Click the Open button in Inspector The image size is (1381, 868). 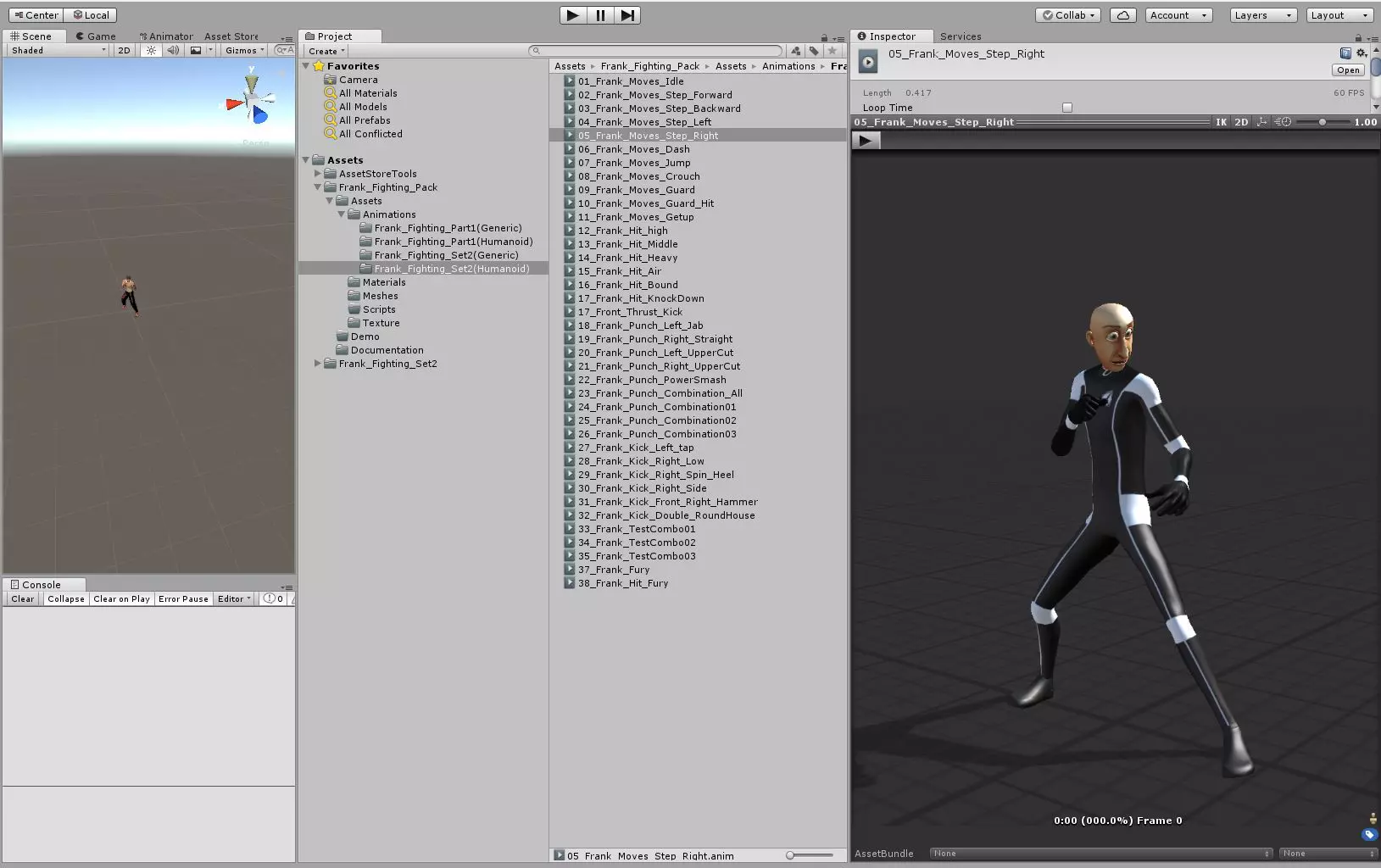pos(1348,70)
